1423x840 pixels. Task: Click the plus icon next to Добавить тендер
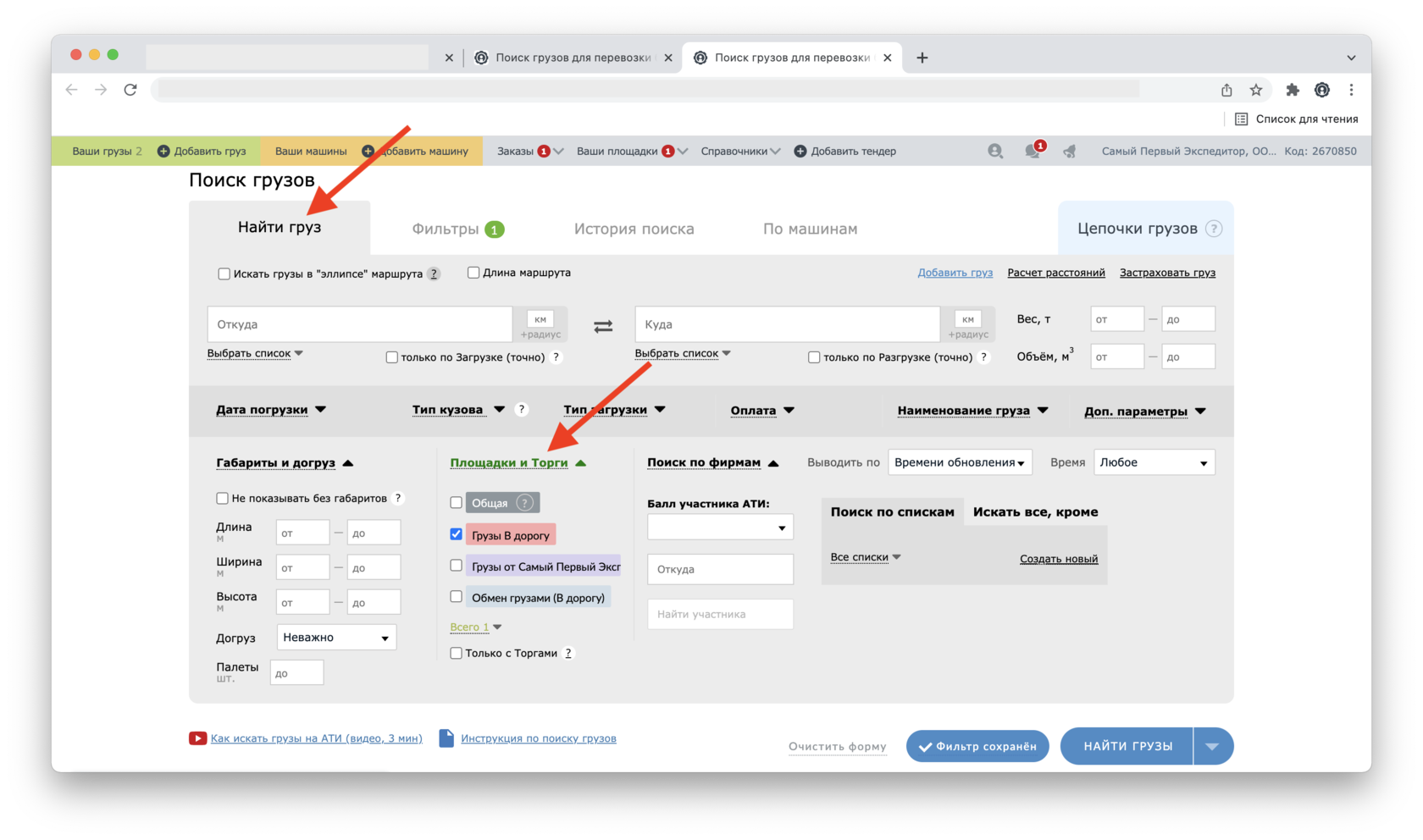pos(800,151)
